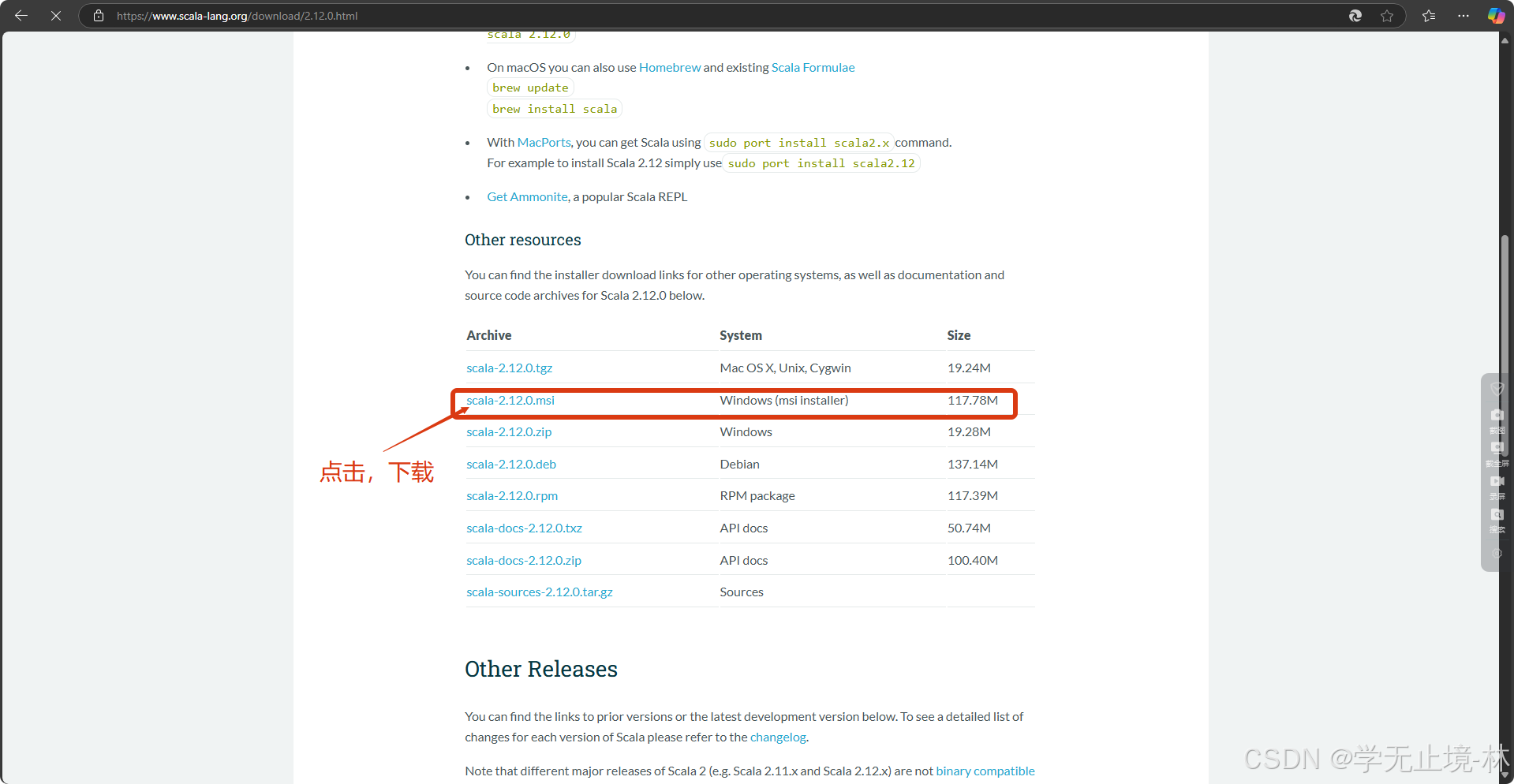Open the changelog link

click(778, 737)
